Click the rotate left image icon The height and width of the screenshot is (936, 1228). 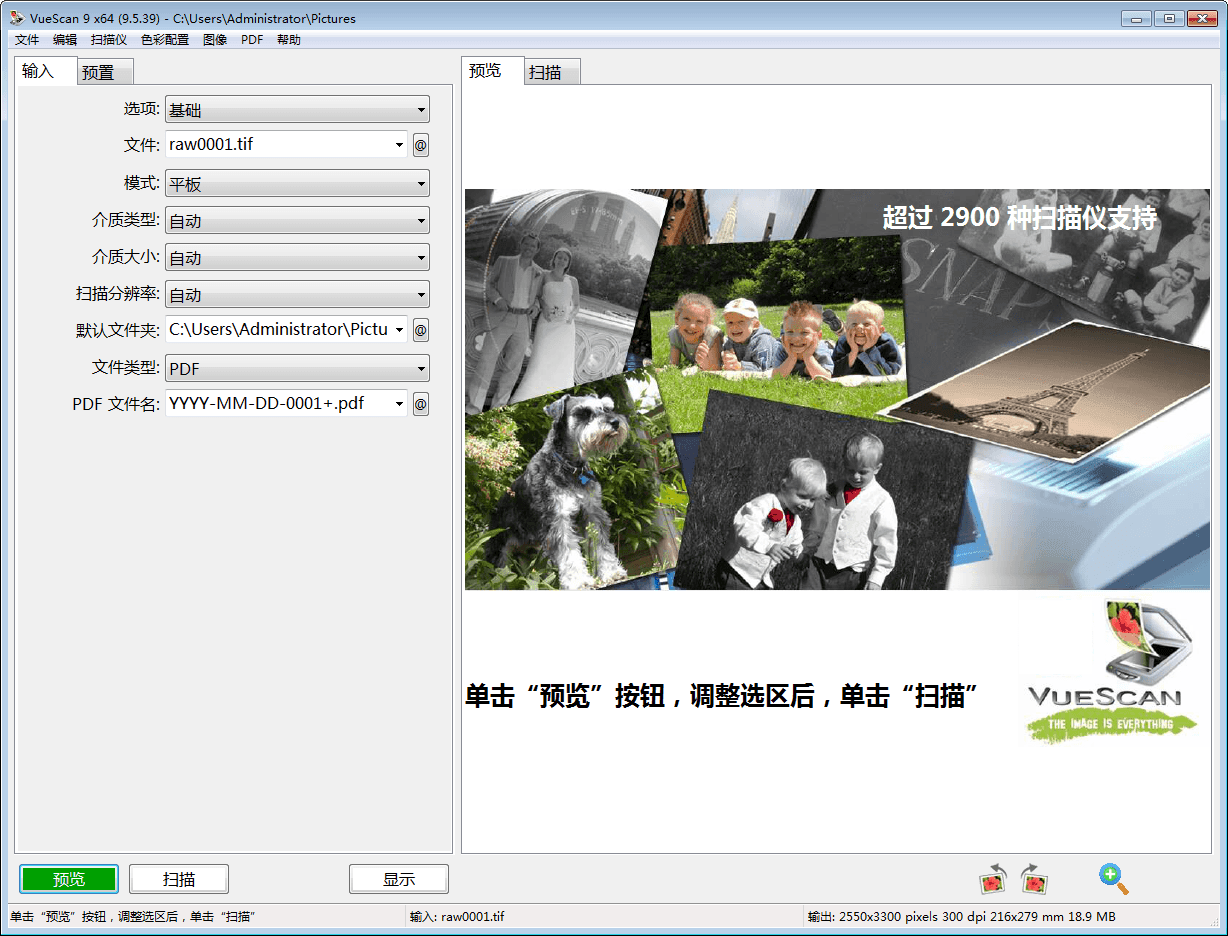(x=992, y=879)
